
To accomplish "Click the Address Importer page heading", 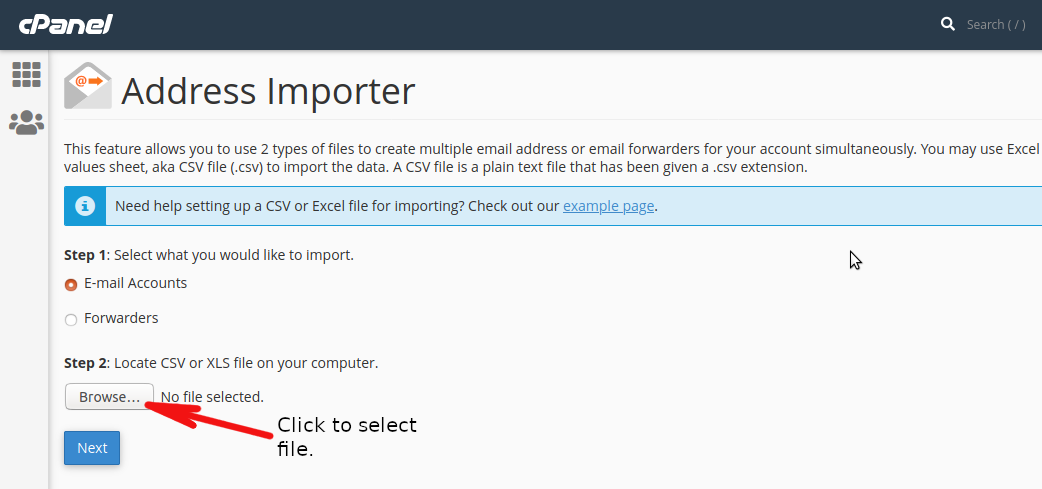I will (268, 91).
